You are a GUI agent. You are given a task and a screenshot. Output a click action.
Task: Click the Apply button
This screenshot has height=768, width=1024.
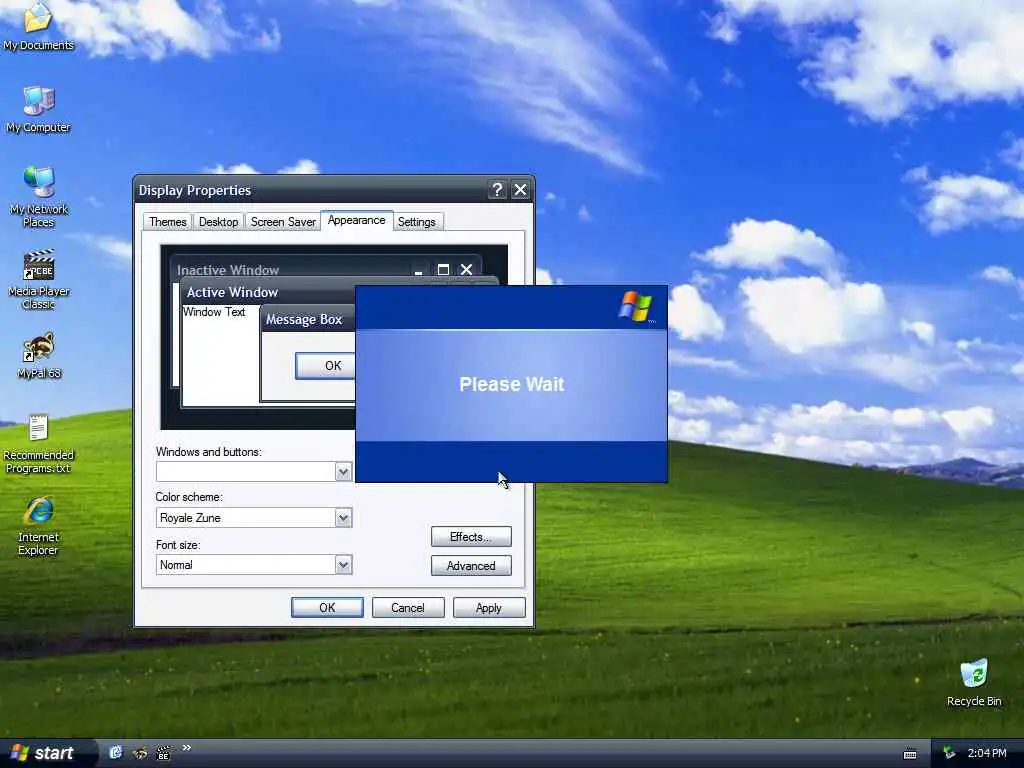pyautogui.click(x=489, y=608)
